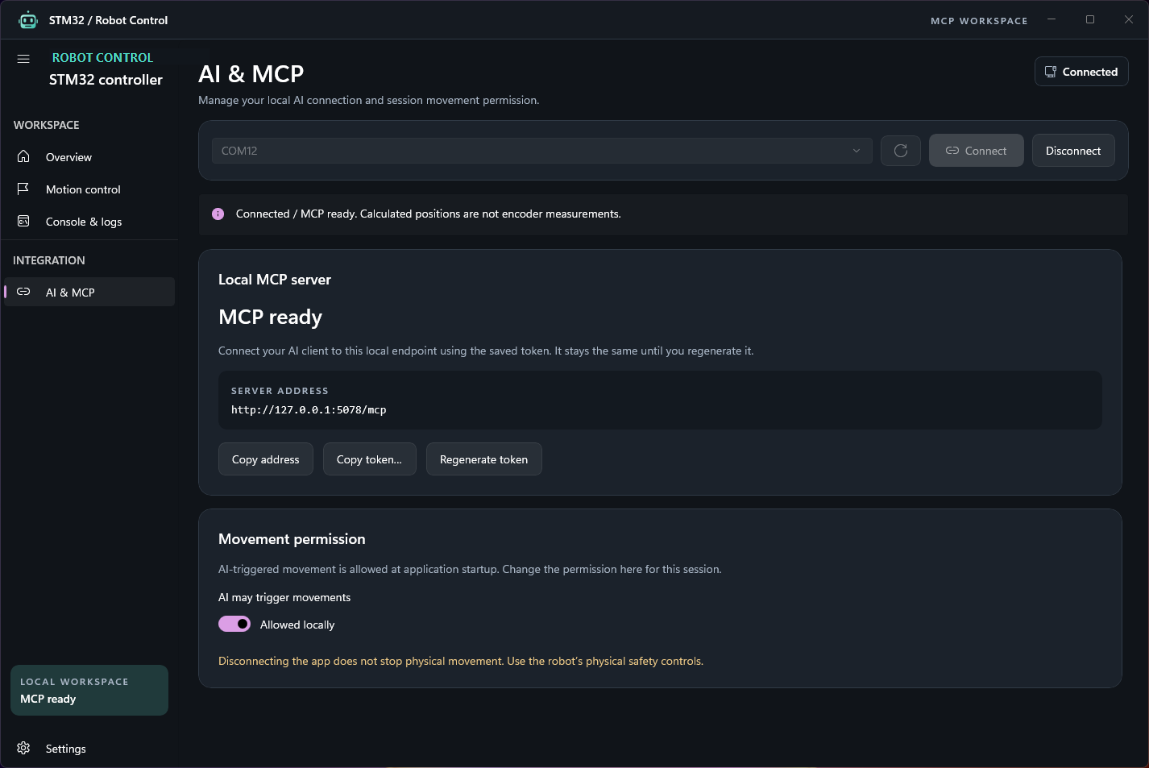The image size is (1149, 768).
Task: Click the Settings gear icon
Action: tap(23, 747)
